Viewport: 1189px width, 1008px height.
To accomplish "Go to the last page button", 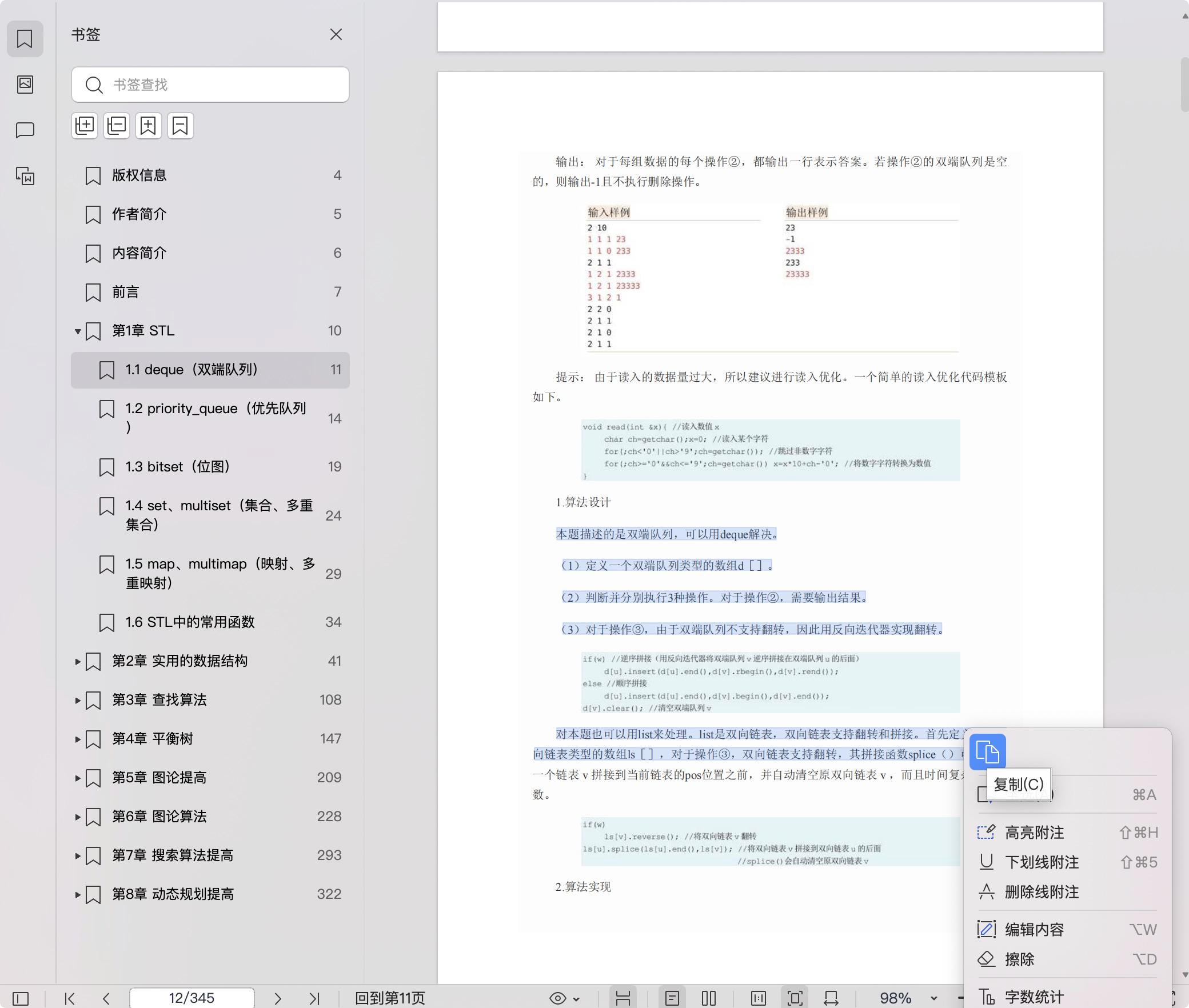I will point(314,998).
